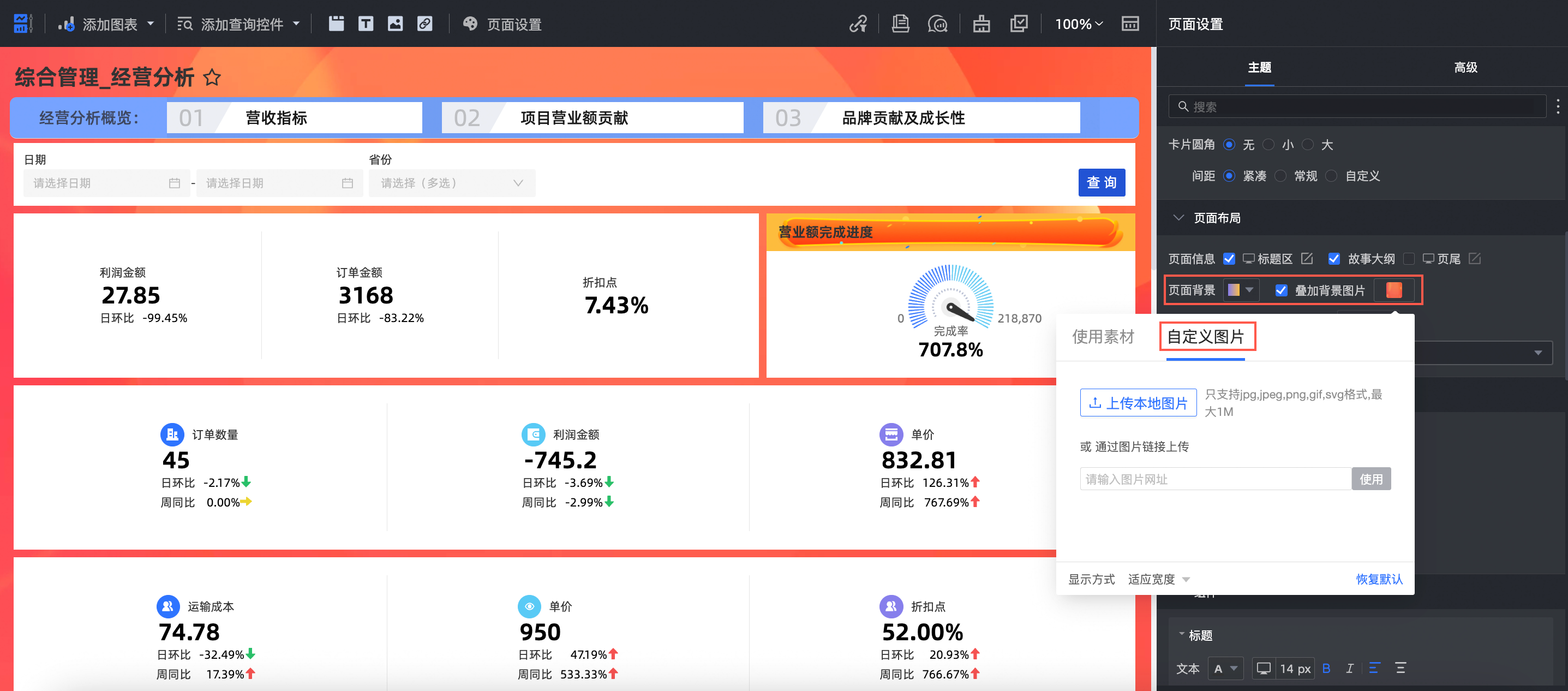Enable the 页尾 footer checkbox
Image resolution: width=1568 pixels, height=691 pixels.
click(x=1409, y=259)
